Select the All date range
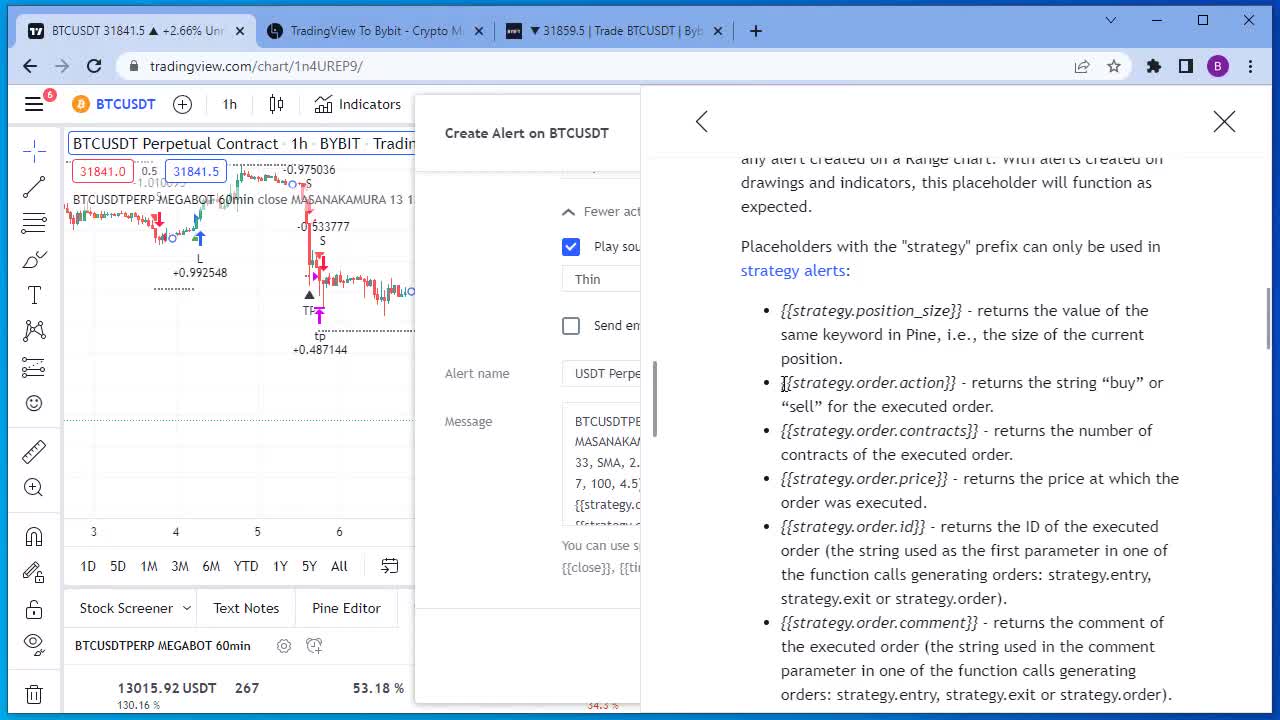 (x=339, y=566)
